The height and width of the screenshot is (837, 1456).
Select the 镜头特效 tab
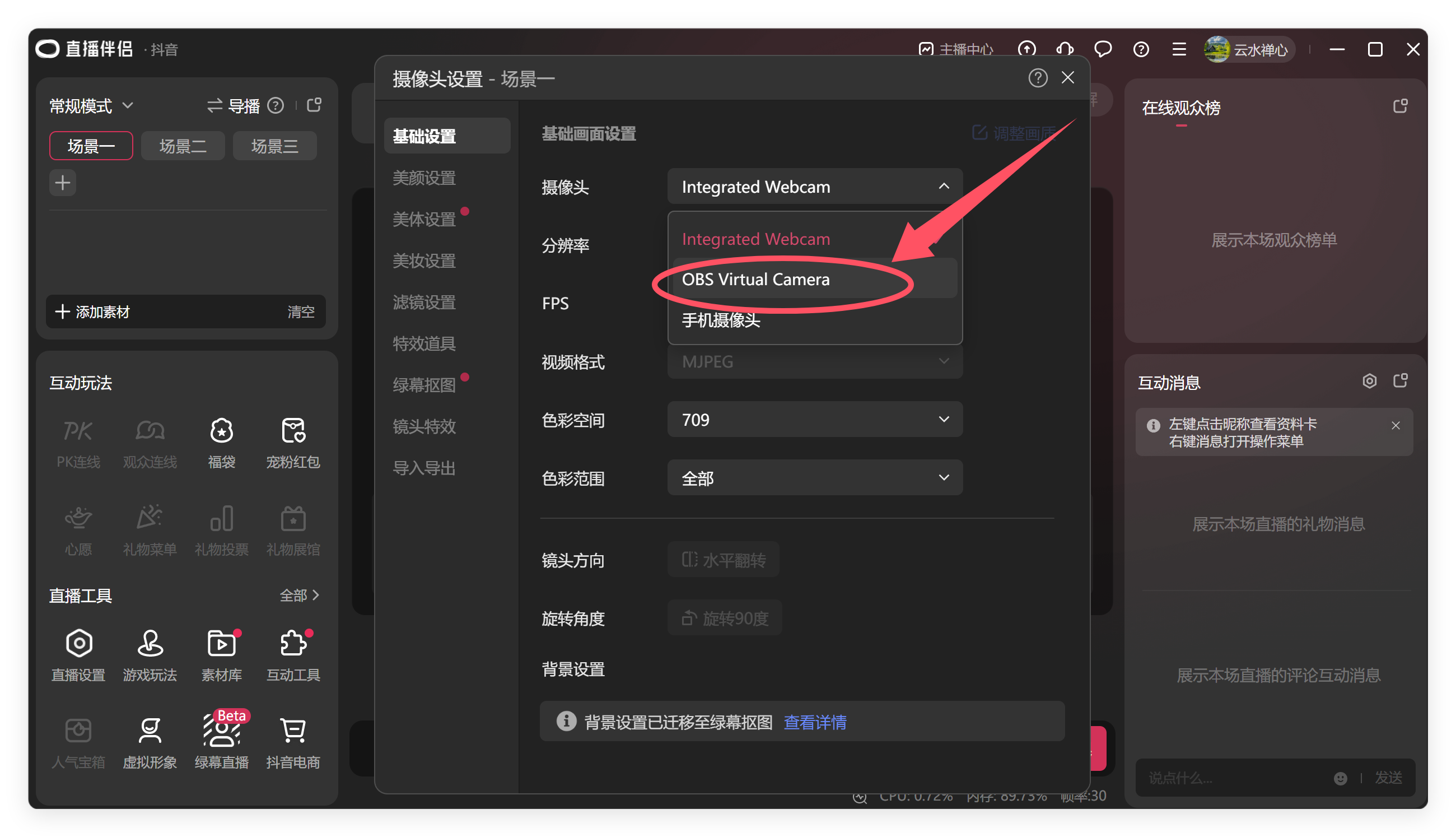coord(424,426)
